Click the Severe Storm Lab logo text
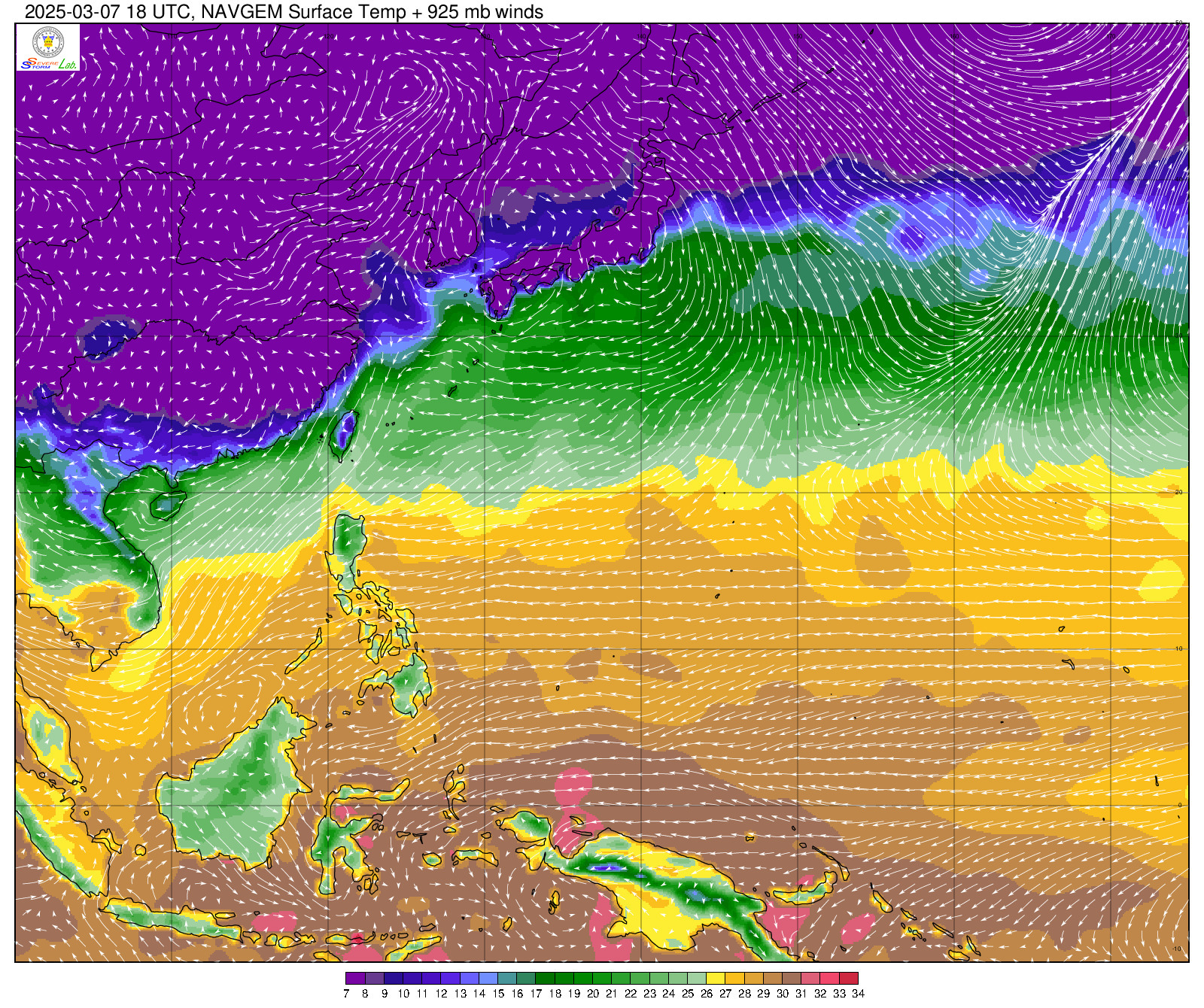Image resolution: width=1204 pixels, height=1008 pixels. tap(48, 64)
